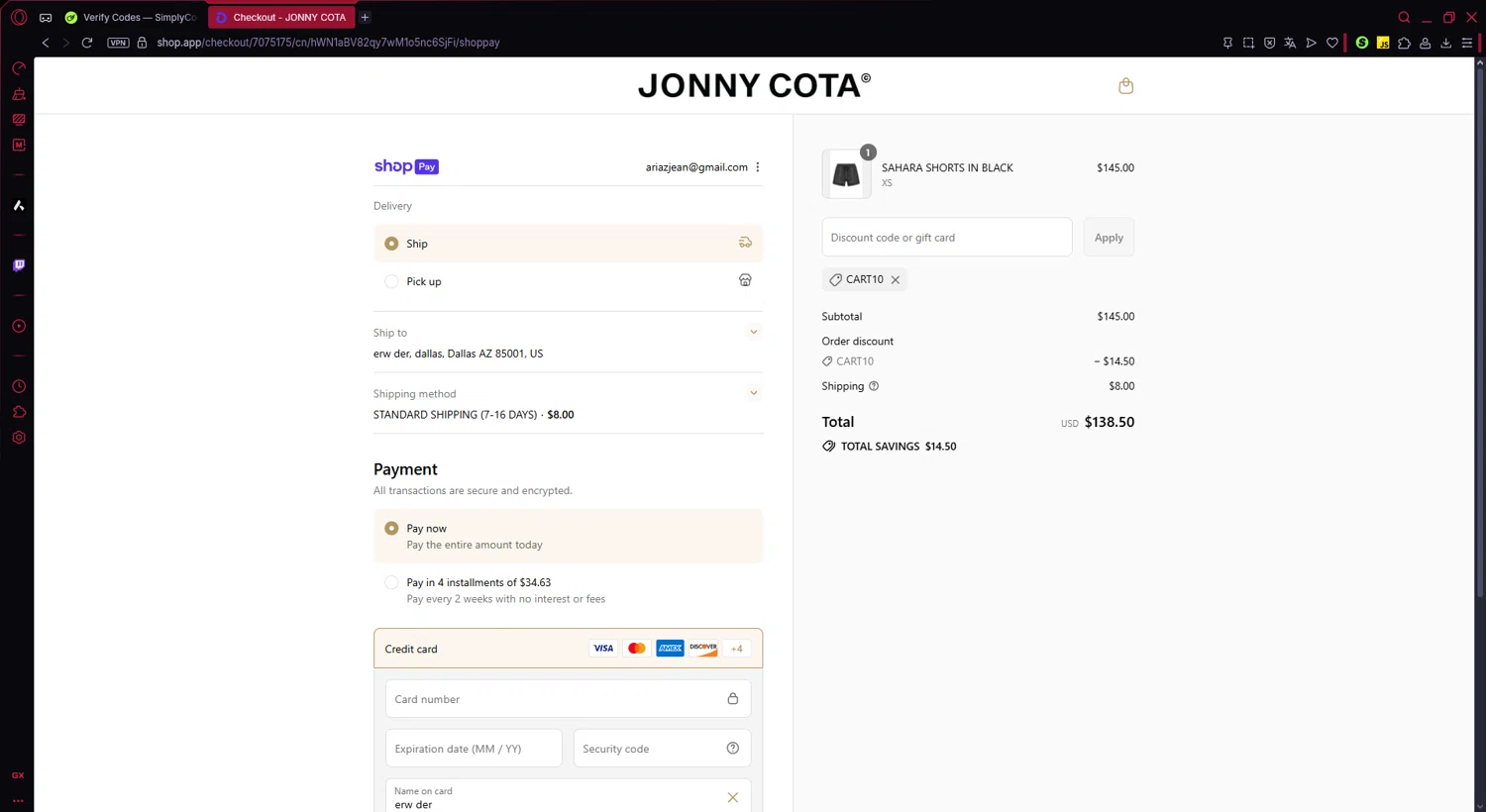Screen dimensions: 1486x812
Task: Open History clock icon in sidebar
Action: [18, 386]
